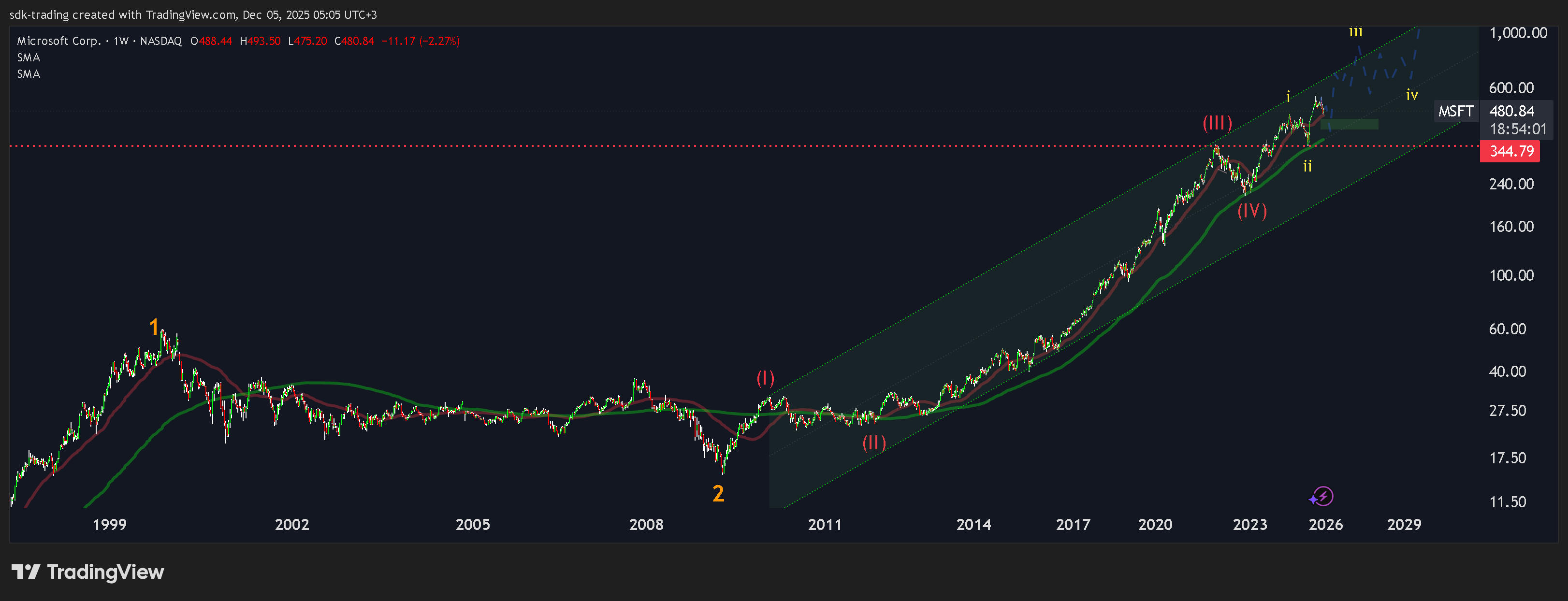
Task: Click the 2020 time axis label
Action: [1155, 524]
